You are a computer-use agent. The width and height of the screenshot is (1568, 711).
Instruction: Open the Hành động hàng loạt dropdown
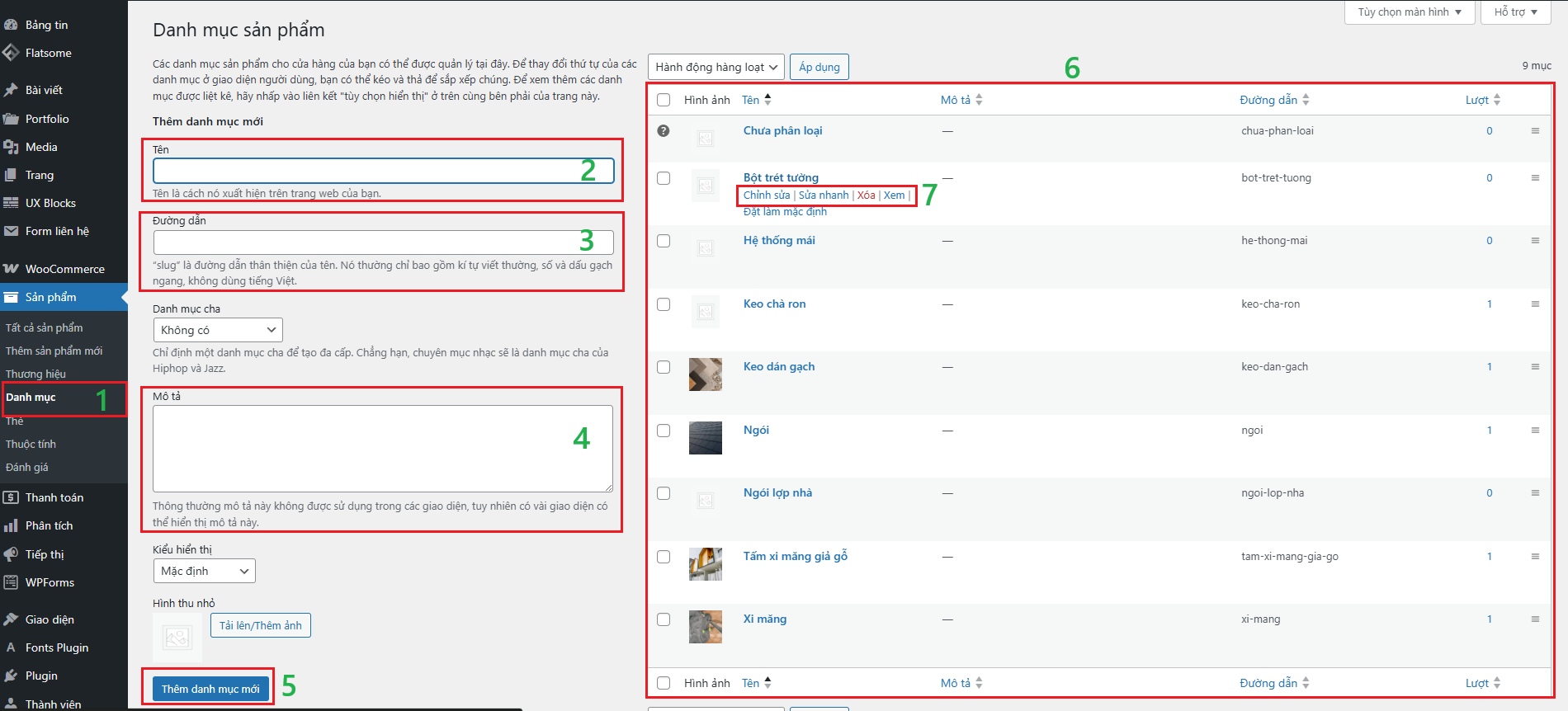[x=716, y=67]
